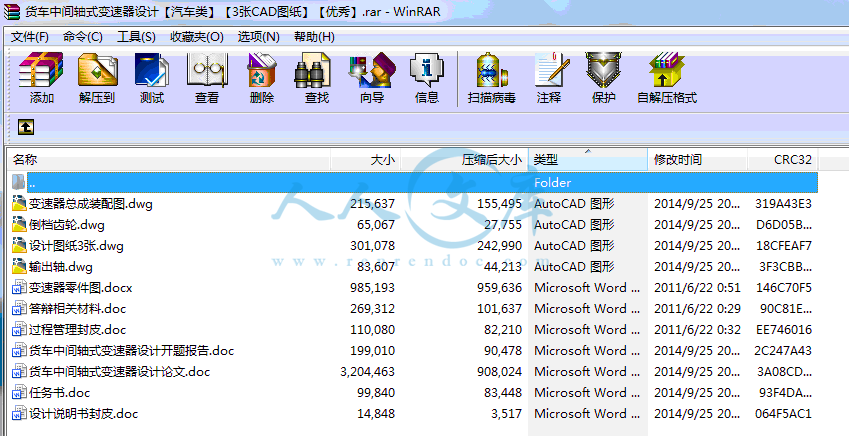The image size is (849, 436).
Task: Select file 设计图纸3张.dwg
Action: coord(76,245)
